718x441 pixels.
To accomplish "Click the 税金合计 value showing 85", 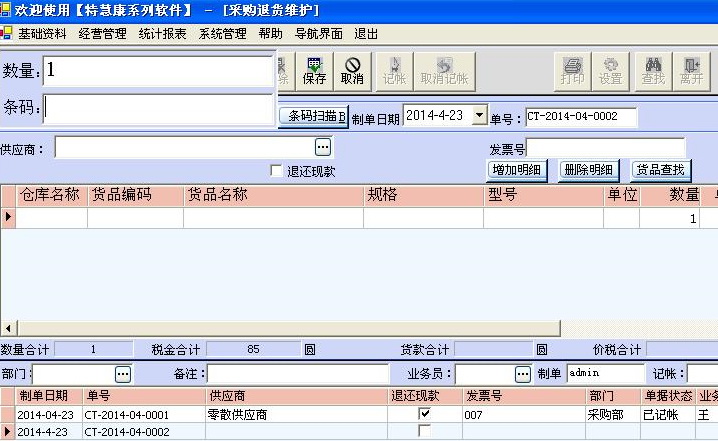I will (254, 349).
